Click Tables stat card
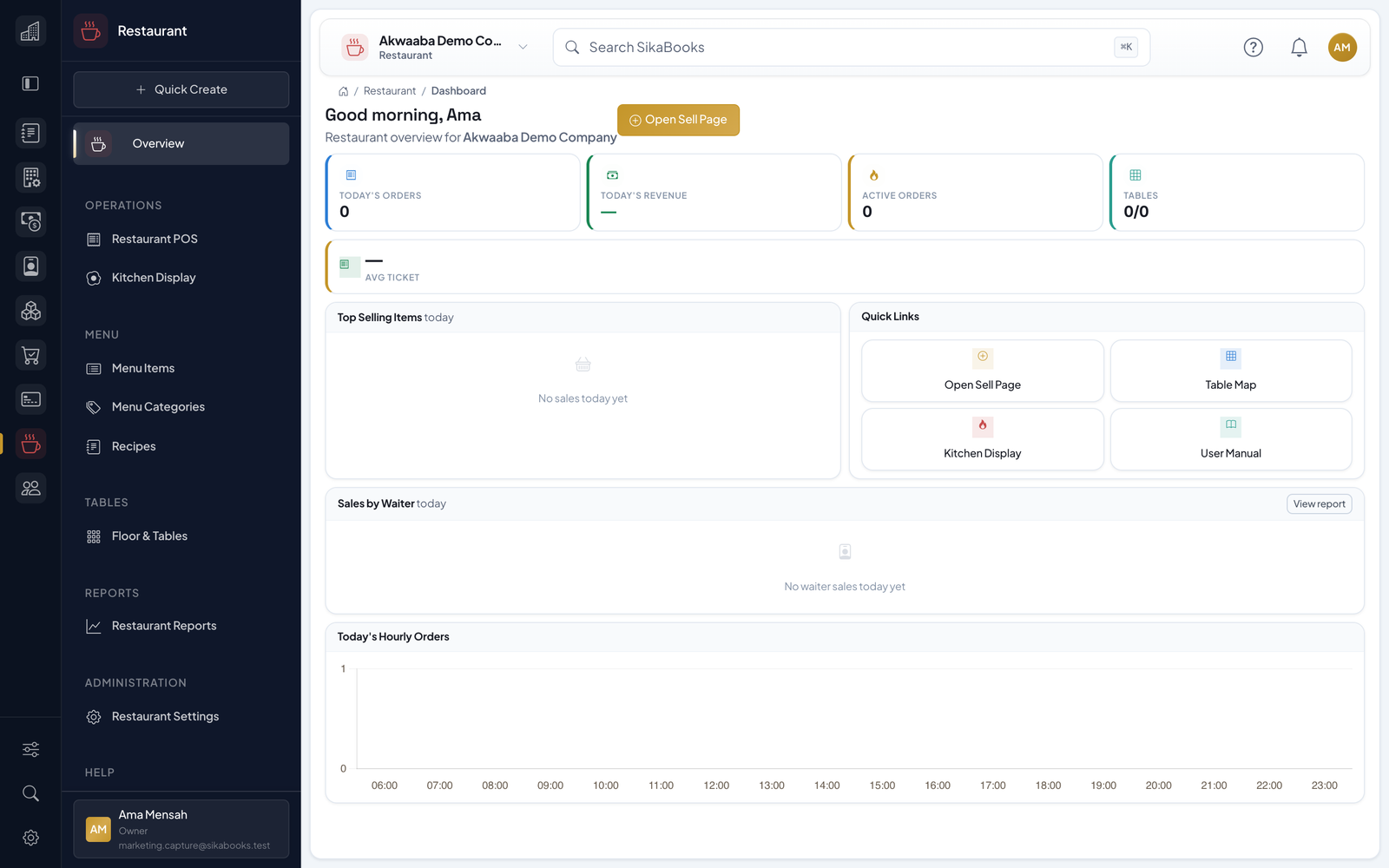The height and width of the screenshot is (868, 1389). click(x=1236, y=193)
